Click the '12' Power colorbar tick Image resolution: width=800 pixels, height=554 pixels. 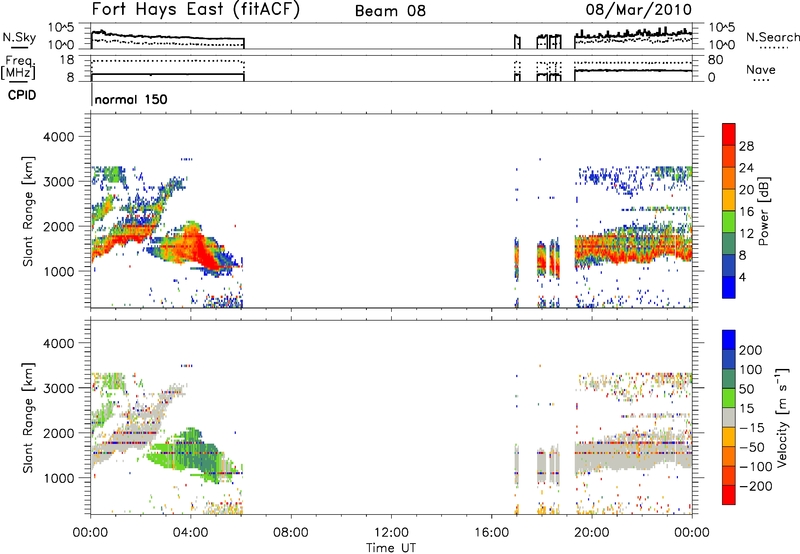[746, 234]
